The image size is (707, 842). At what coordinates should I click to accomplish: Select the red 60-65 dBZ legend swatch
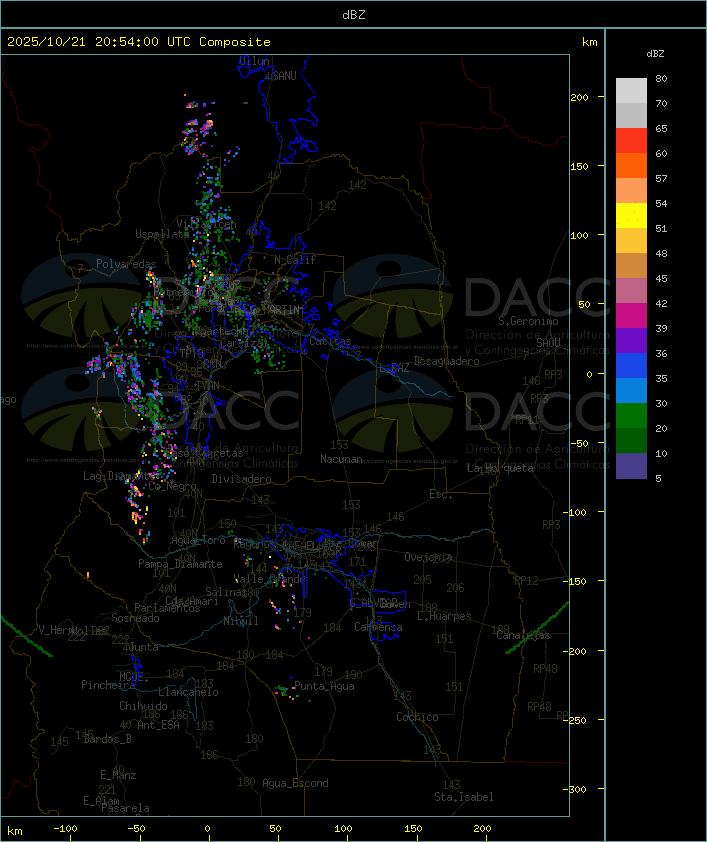pyautogui.click(x=631, y=141)
